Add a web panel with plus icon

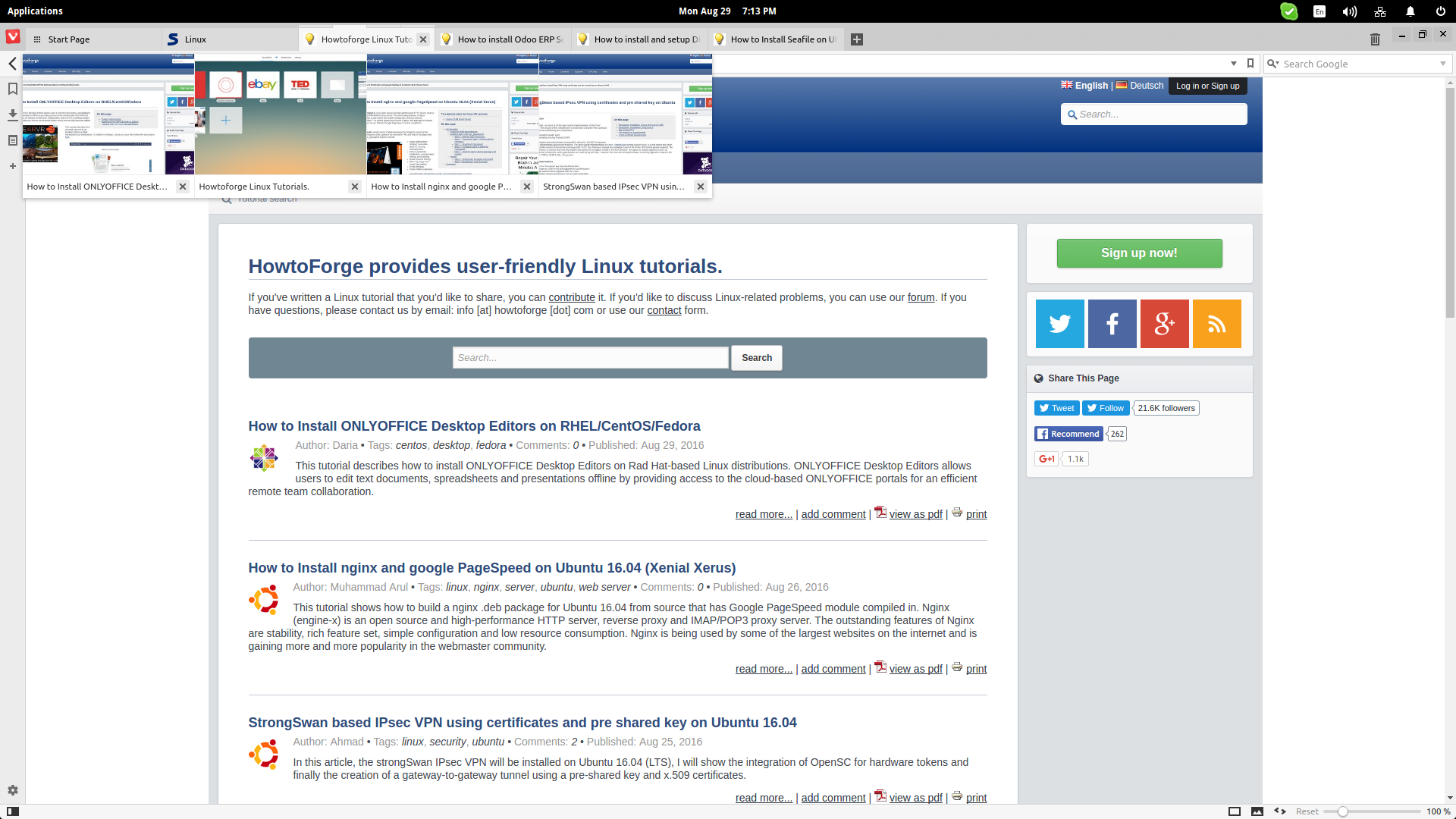[x=13, y=166]
